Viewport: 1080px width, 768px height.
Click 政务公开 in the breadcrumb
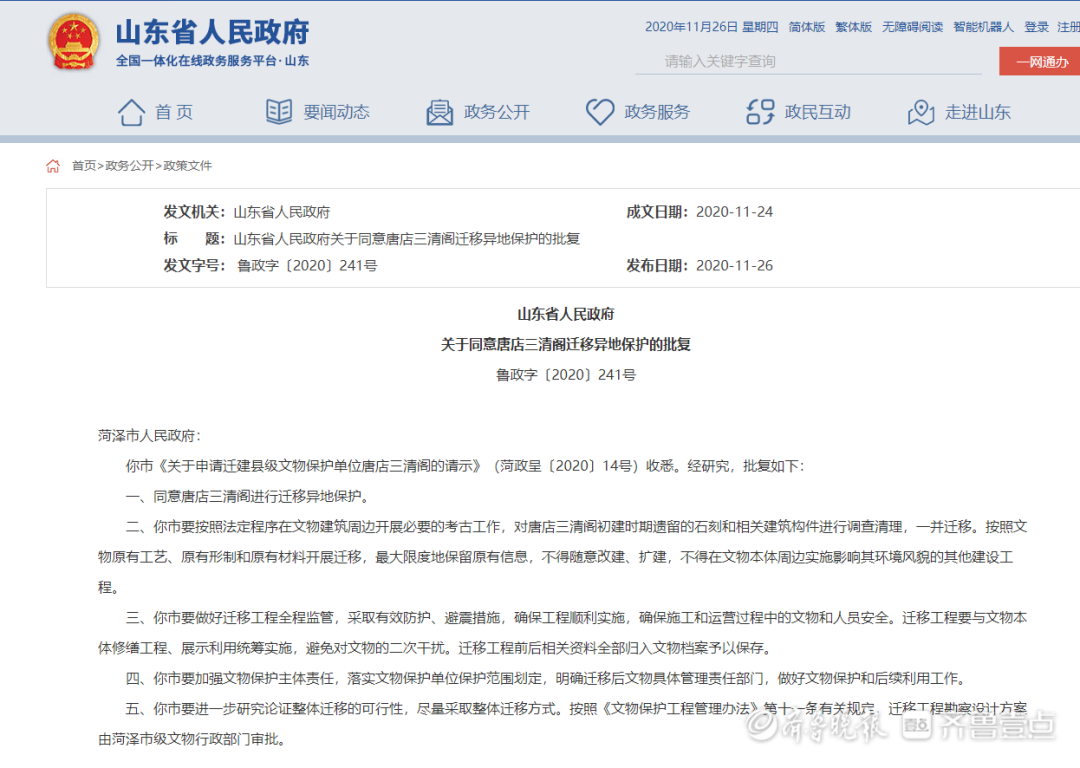point(130,166)
